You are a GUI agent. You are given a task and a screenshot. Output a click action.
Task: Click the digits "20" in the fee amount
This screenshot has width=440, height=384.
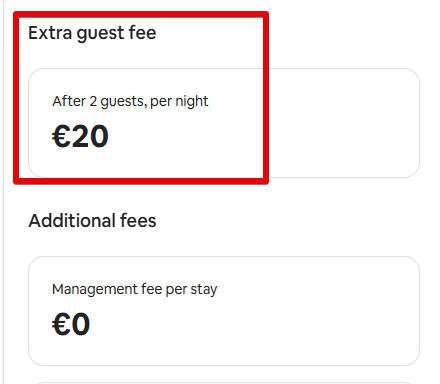90,136
